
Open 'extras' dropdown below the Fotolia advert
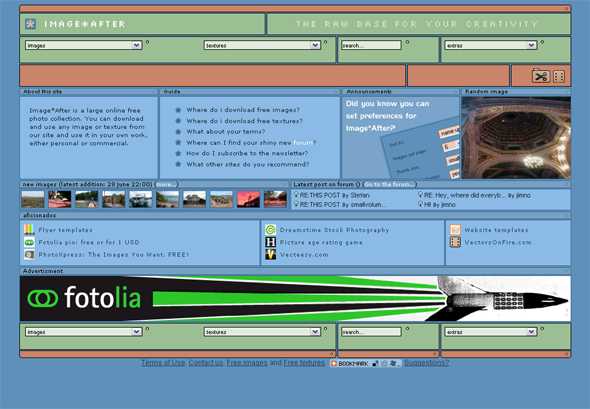tap(491, 332)
